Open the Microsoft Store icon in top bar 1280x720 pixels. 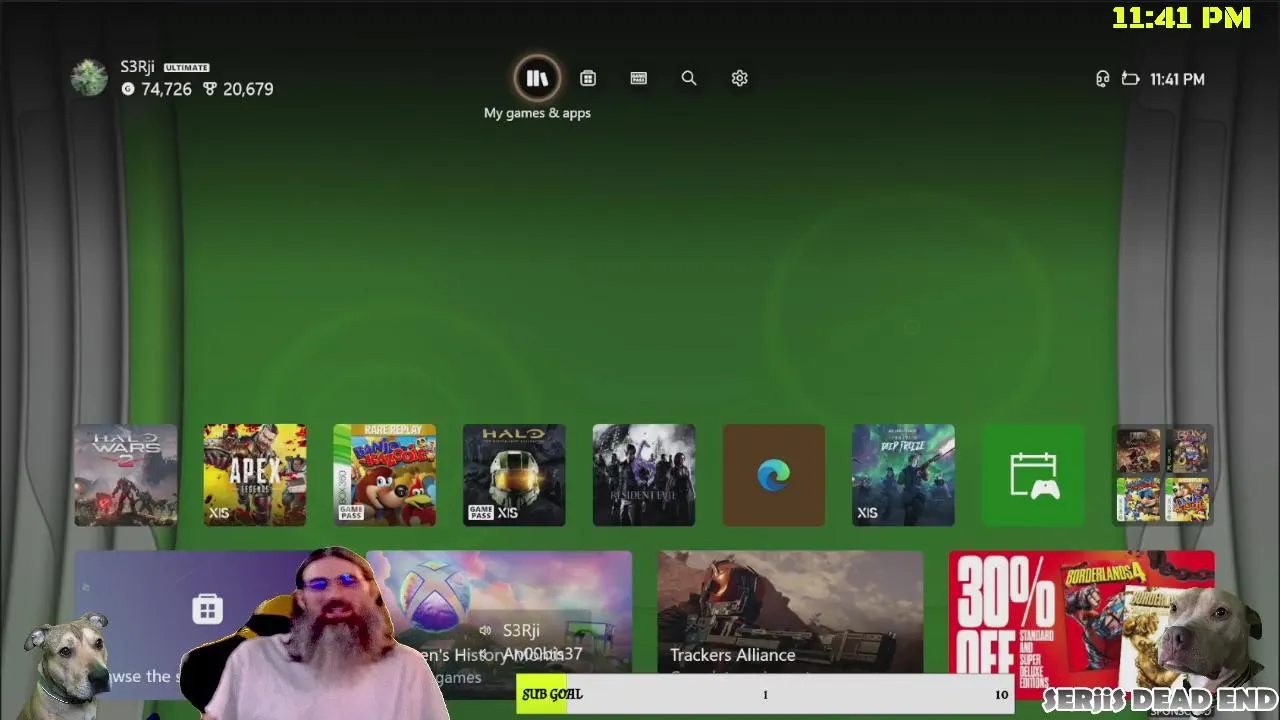[x=588, y=78]
